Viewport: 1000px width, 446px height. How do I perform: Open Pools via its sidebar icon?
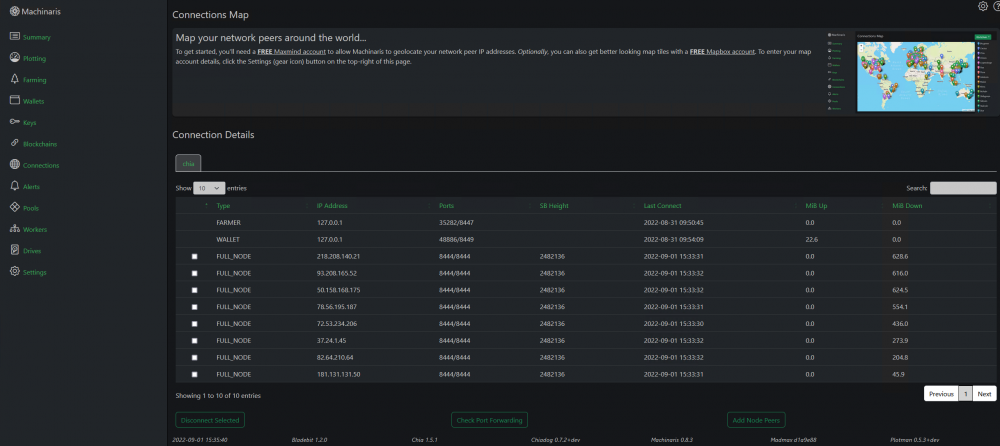click(15, 207)
